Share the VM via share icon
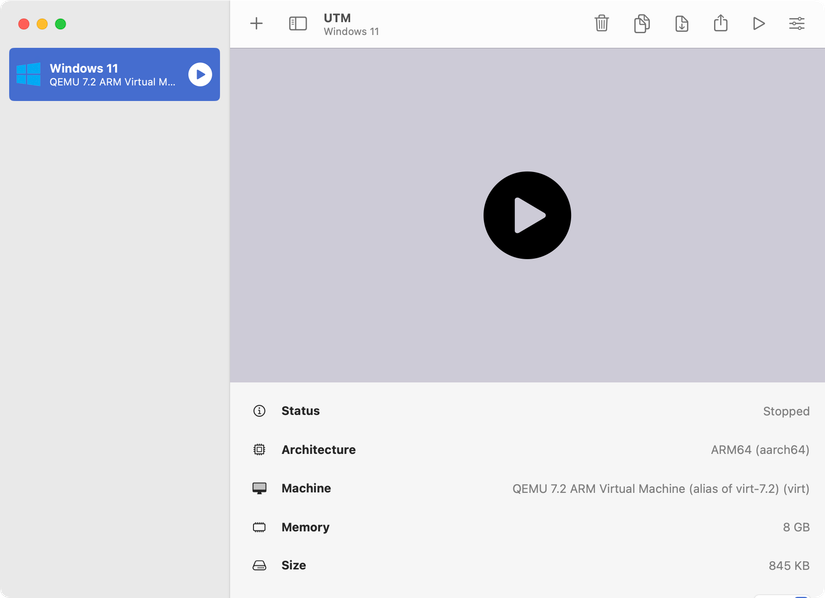Image resolution: width=825 pixels, height=598 pixels. pos(721,23)
